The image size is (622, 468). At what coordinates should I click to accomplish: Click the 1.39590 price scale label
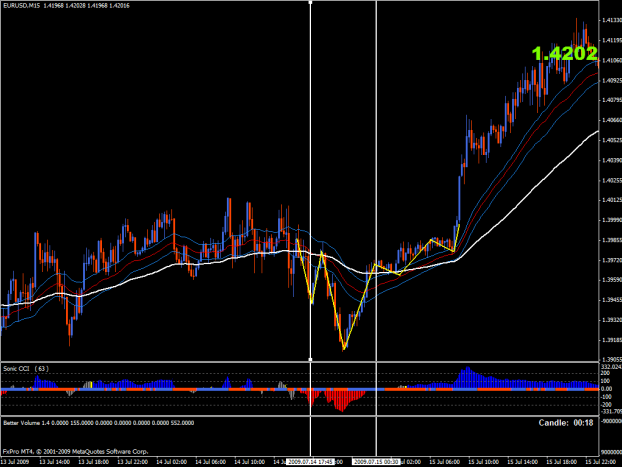click(612, 280)
